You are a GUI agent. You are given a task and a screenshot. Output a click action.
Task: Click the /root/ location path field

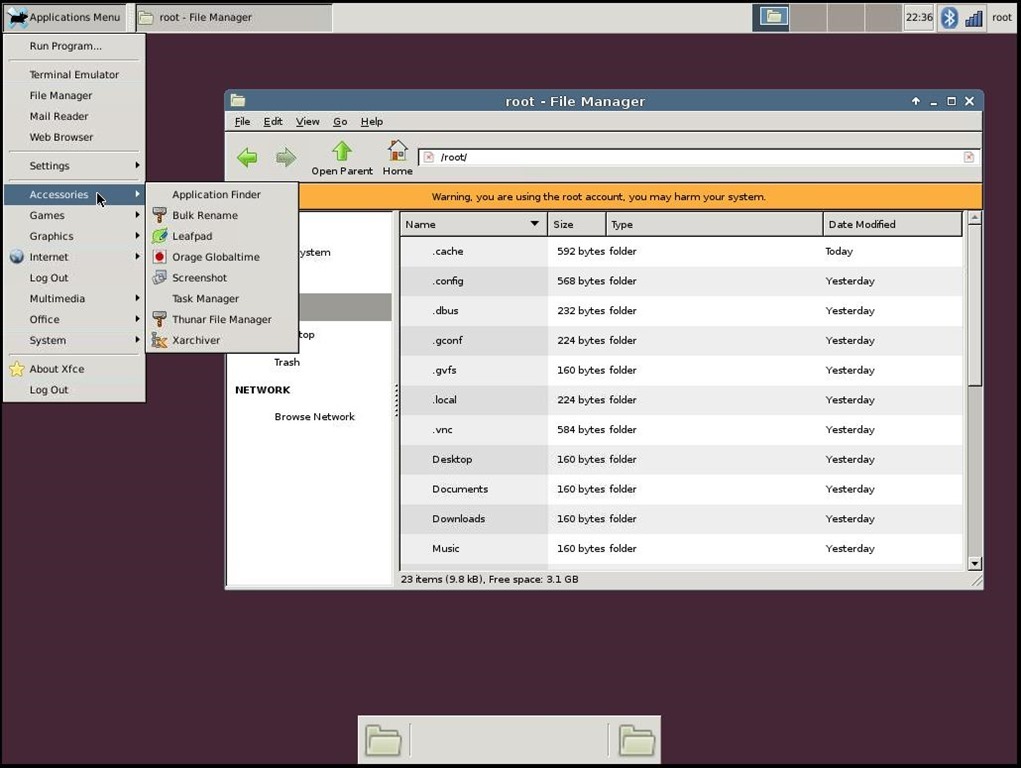[690, 157]
